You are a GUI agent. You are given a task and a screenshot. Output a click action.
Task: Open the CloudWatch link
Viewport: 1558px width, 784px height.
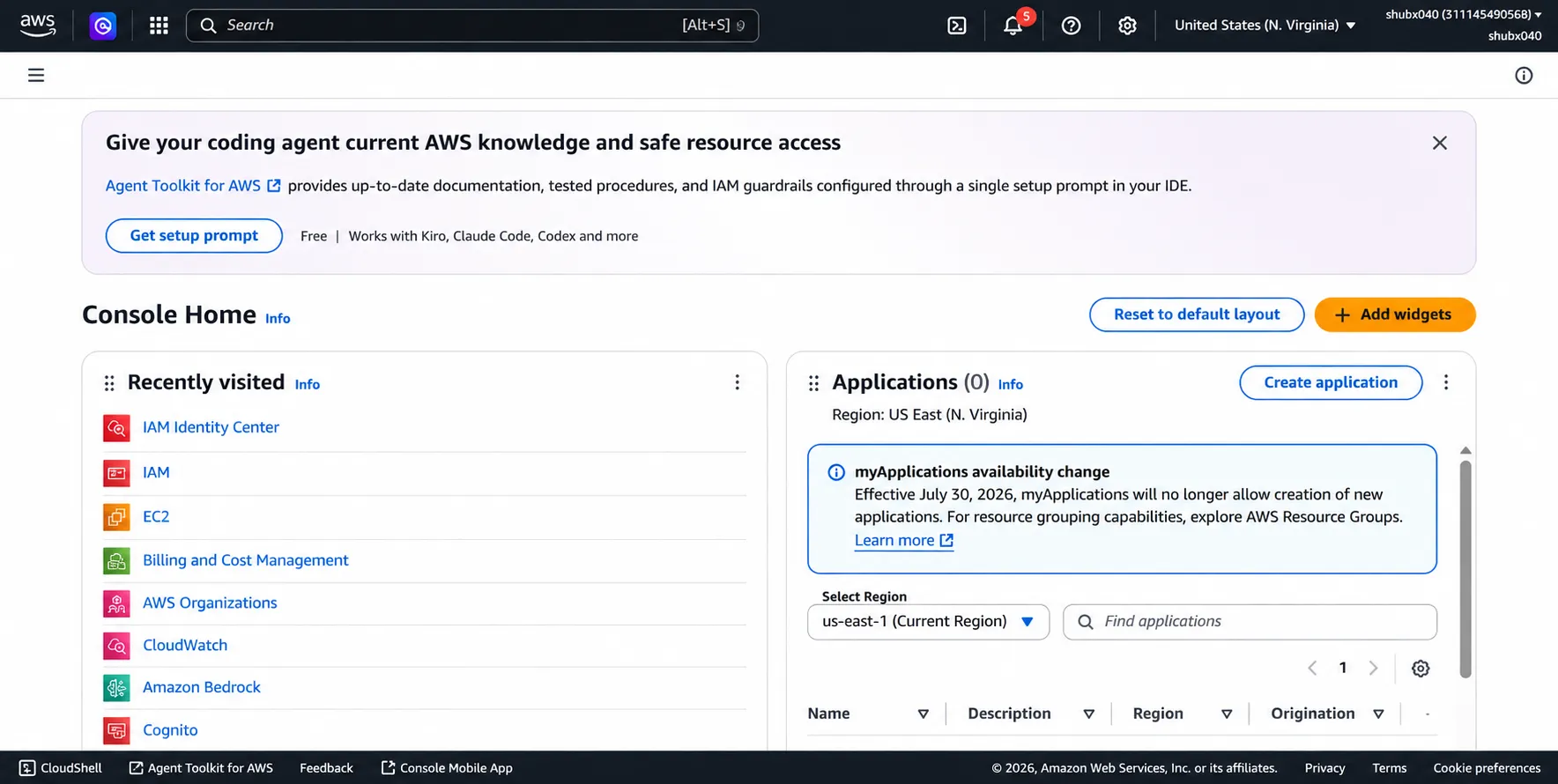[x=185, y=646]
